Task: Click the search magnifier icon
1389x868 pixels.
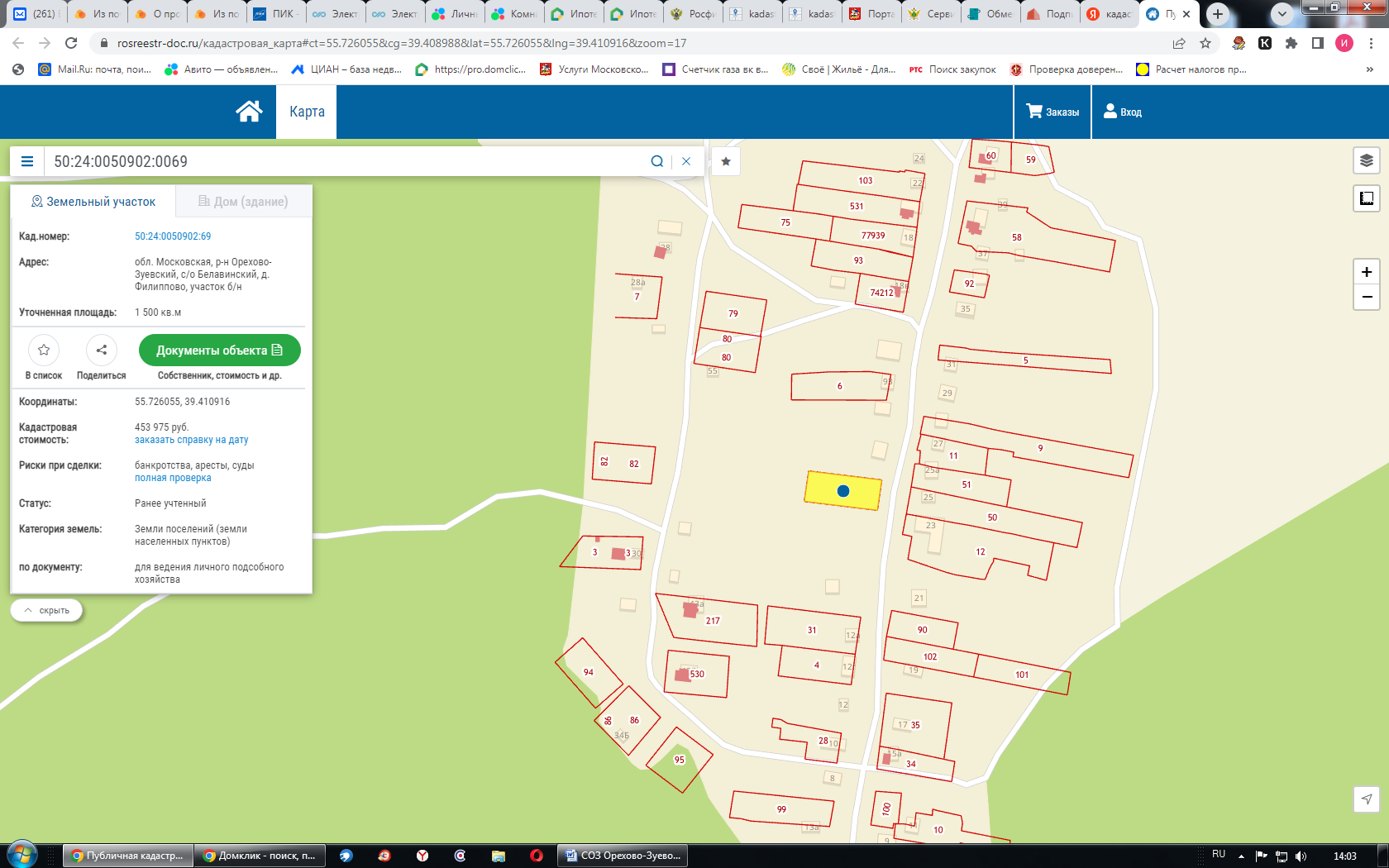Action: click(656, 161)
